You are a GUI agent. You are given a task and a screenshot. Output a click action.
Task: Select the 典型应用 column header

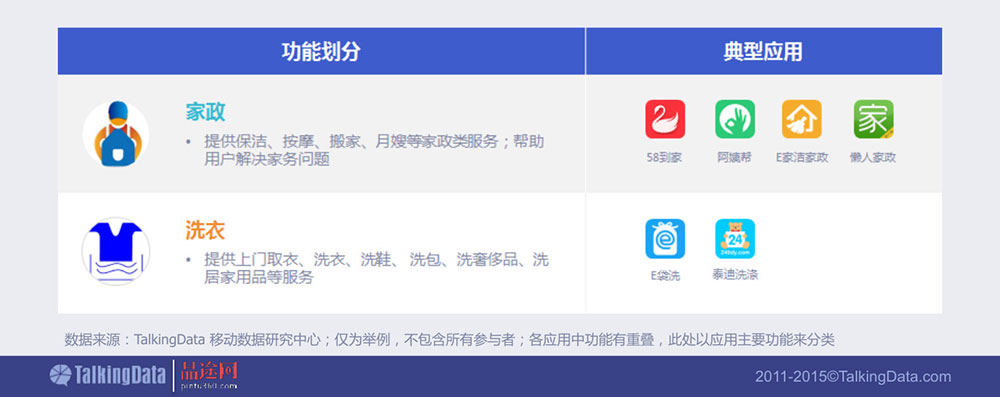763,51
